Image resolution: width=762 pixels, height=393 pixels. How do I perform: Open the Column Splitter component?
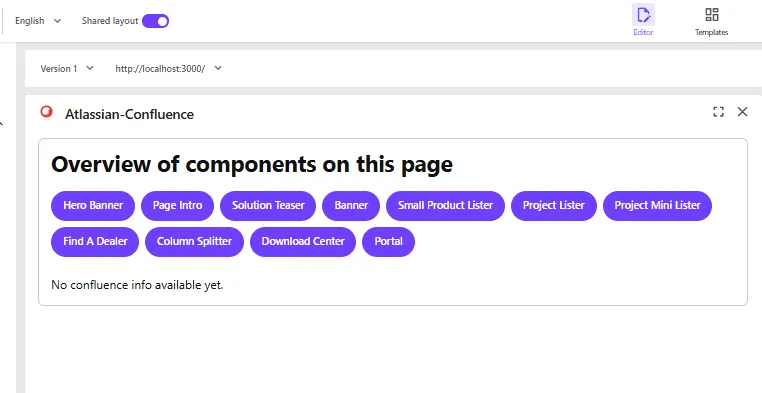[x=194, y=241]
